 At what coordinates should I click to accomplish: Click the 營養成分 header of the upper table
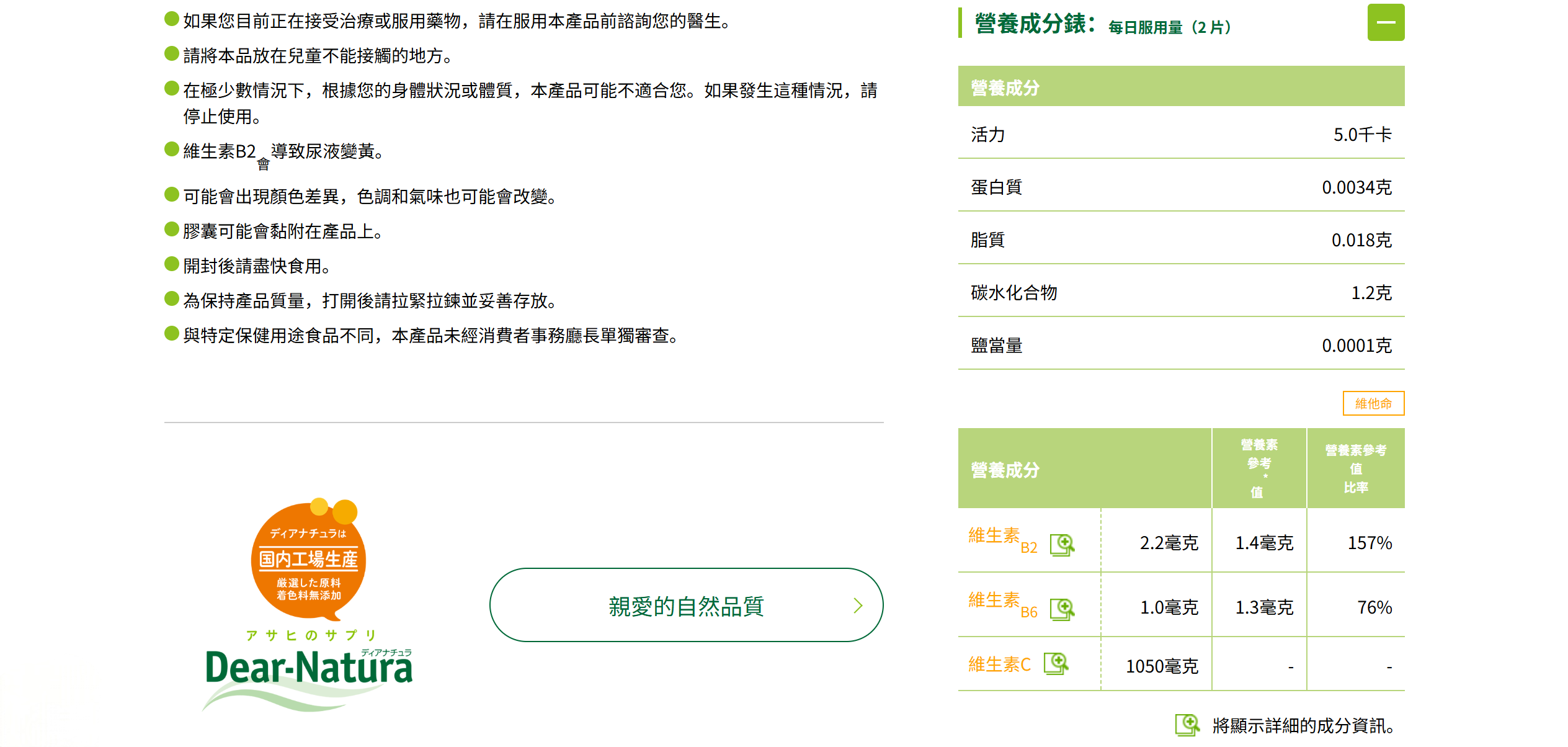click(1005, 87)
